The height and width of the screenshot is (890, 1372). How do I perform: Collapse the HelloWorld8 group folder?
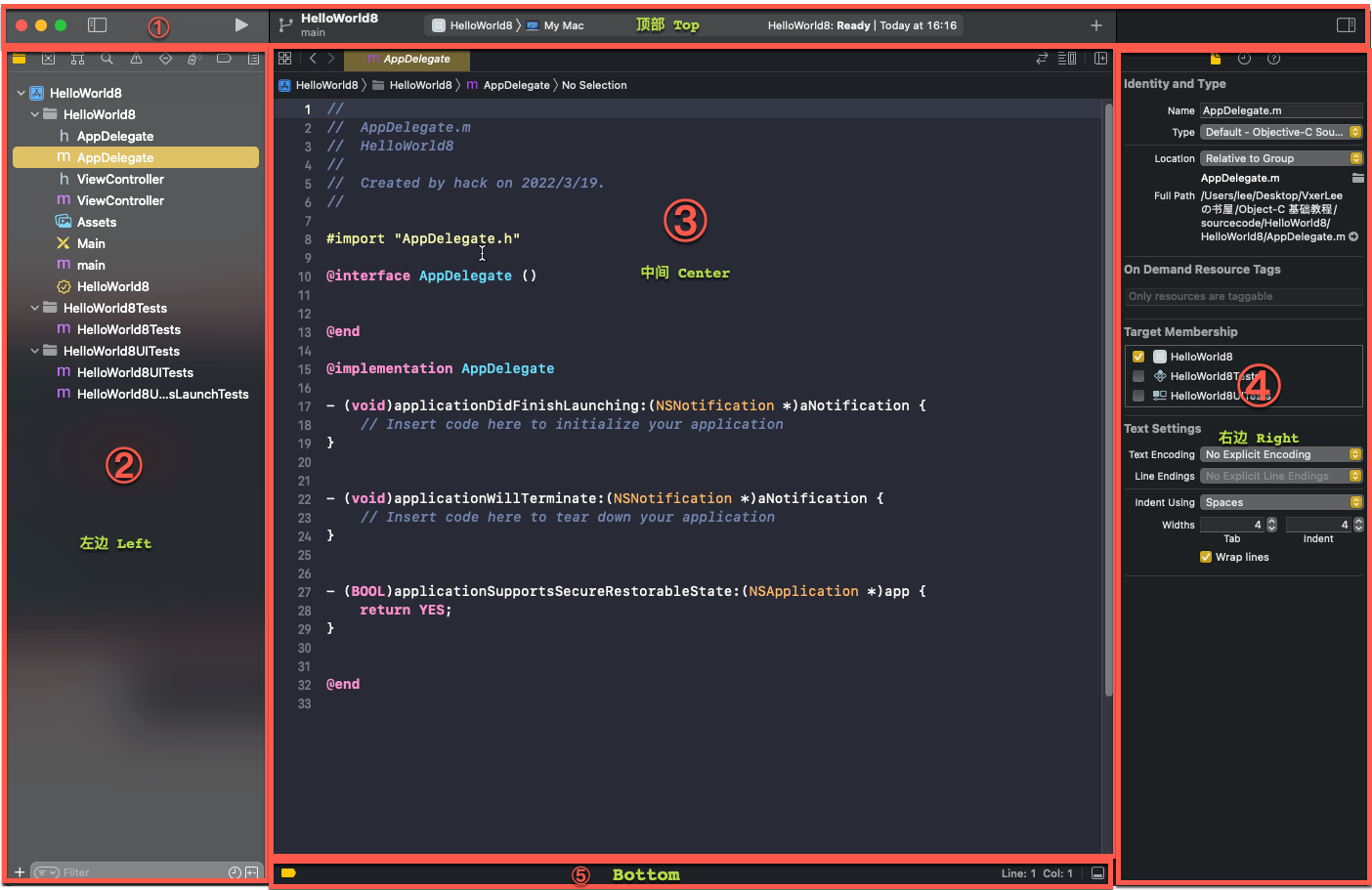pos(35,114)
